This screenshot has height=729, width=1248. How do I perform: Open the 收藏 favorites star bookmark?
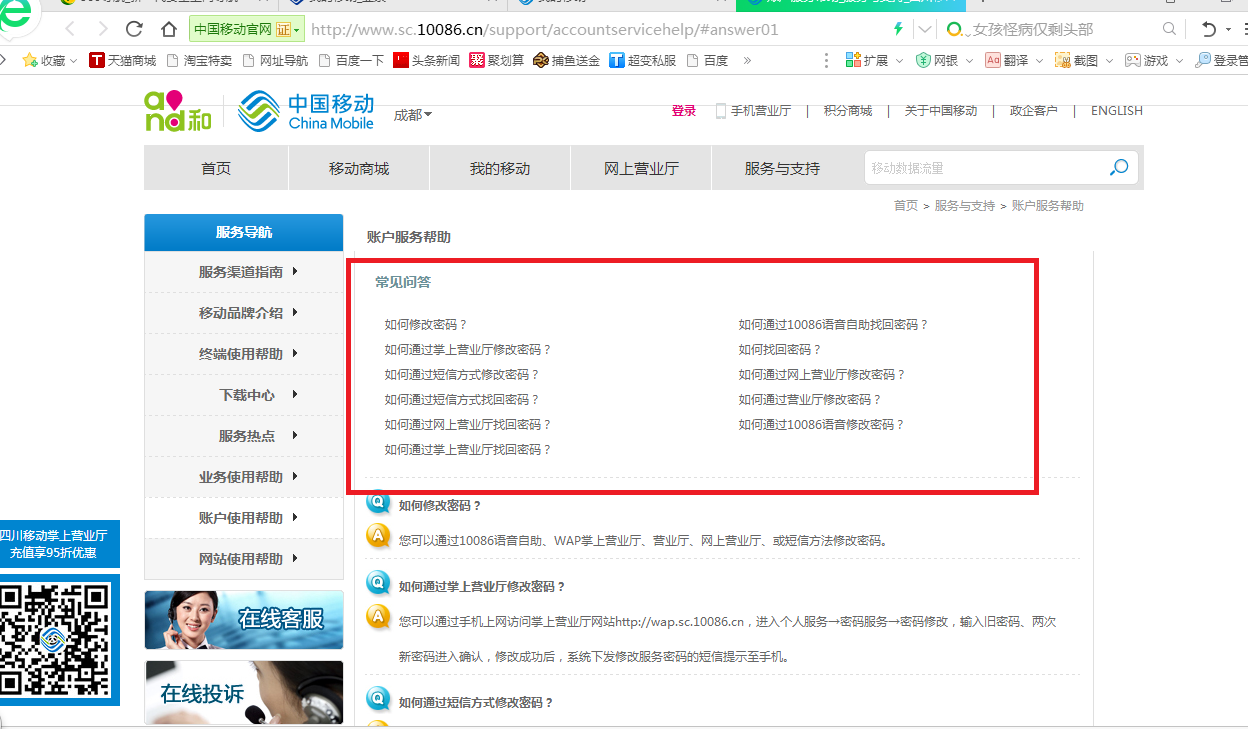(x=43, y=60)
